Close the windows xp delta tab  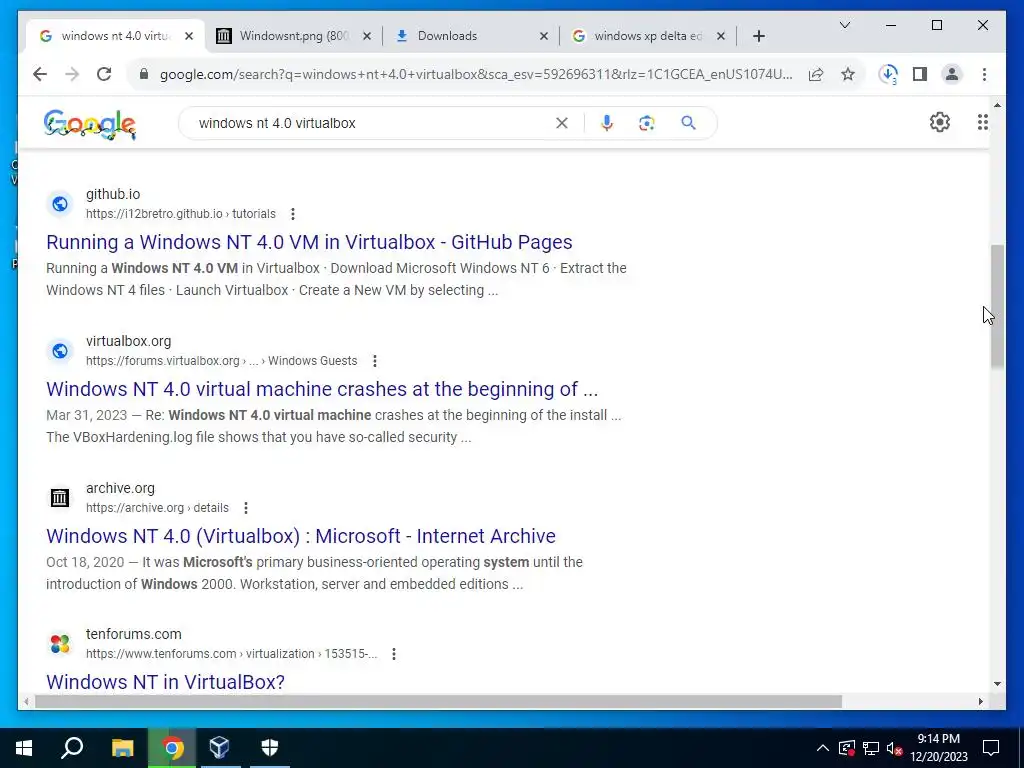click(720, 36)
